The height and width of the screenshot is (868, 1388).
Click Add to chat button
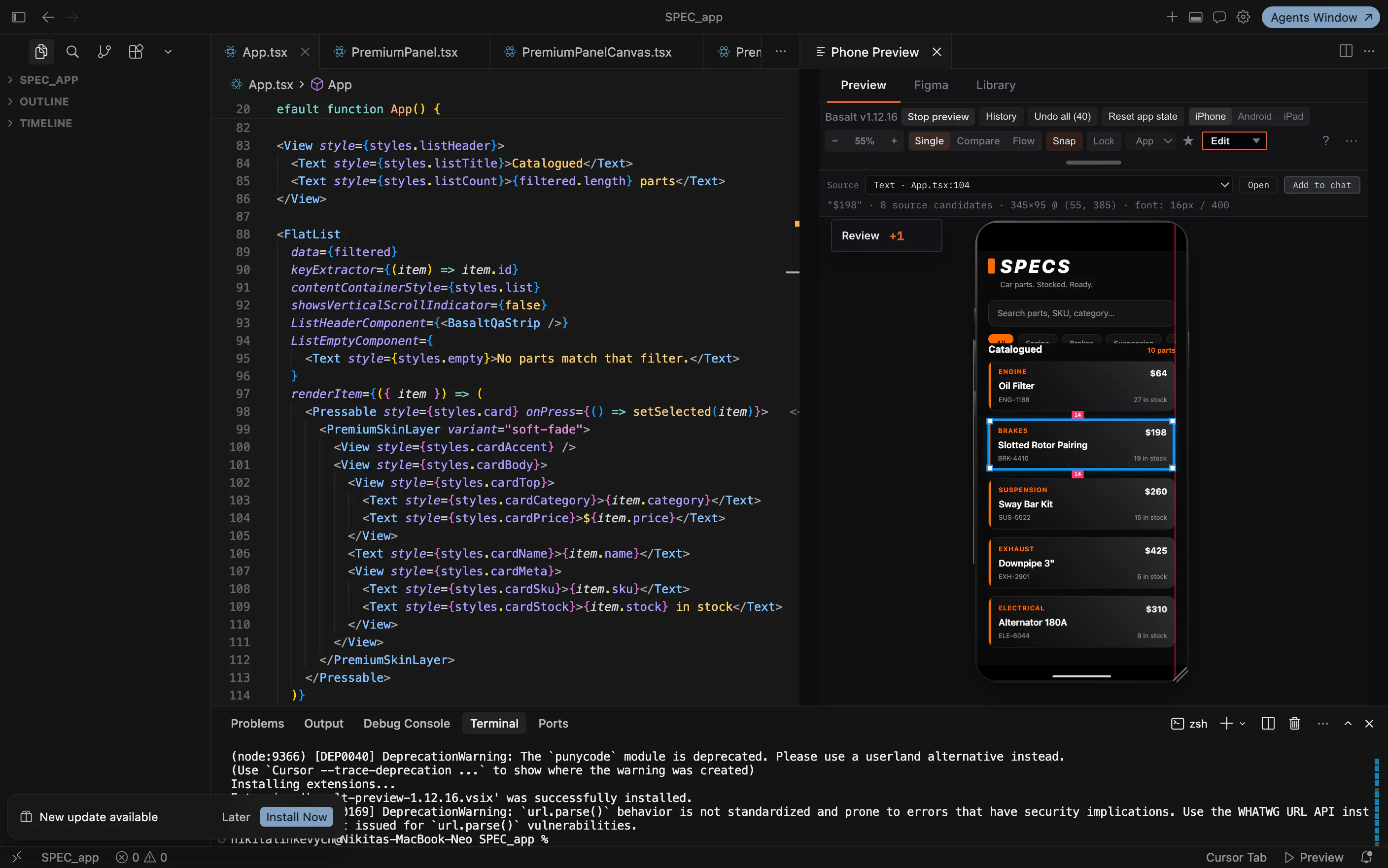tap(1321, 185)
